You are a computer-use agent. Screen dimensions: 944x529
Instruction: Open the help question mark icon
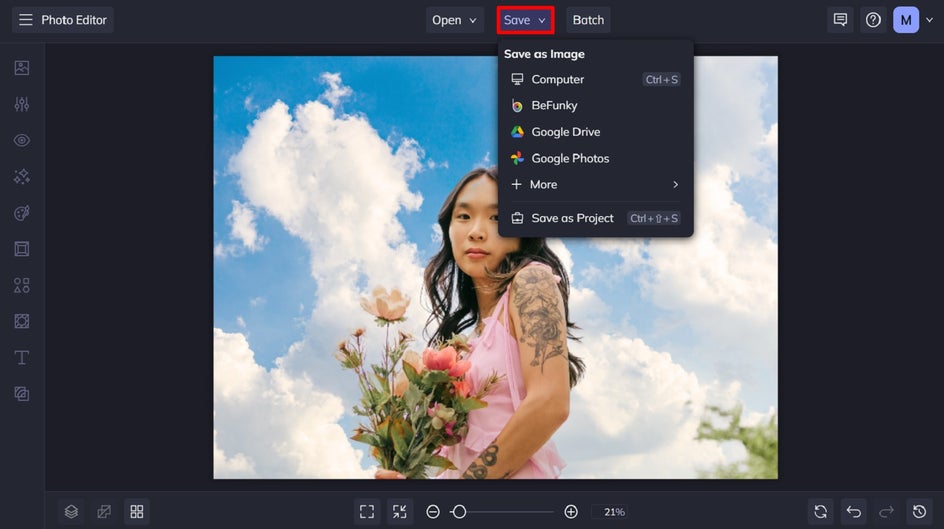point(873,20)
